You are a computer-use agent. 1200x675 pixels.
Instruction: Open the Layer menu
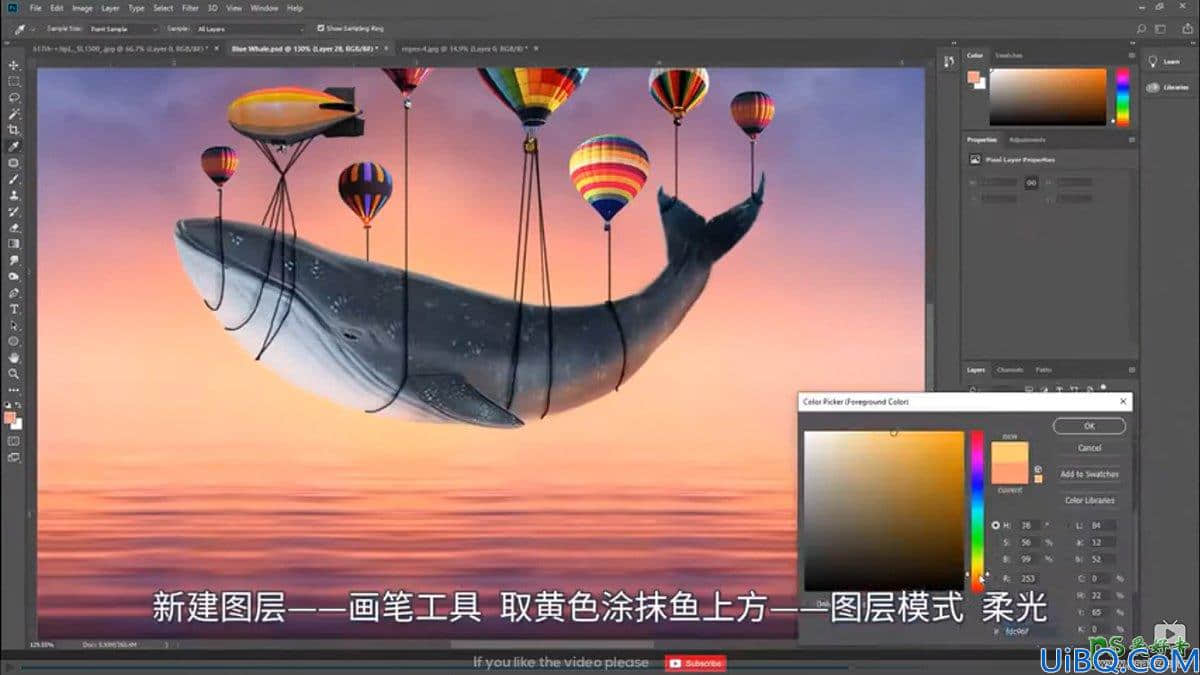point(110,8)
